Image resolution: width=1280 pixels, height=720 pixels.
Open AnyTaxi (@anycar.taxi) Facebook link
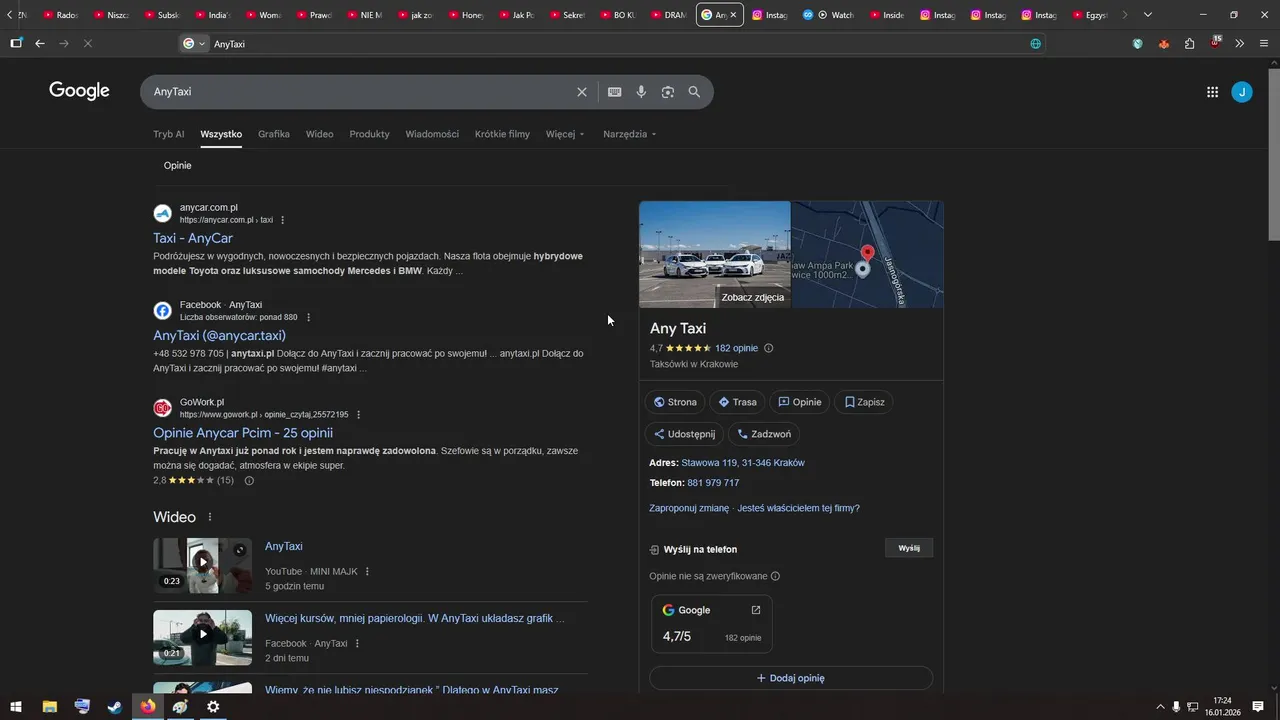pos(219,336)
